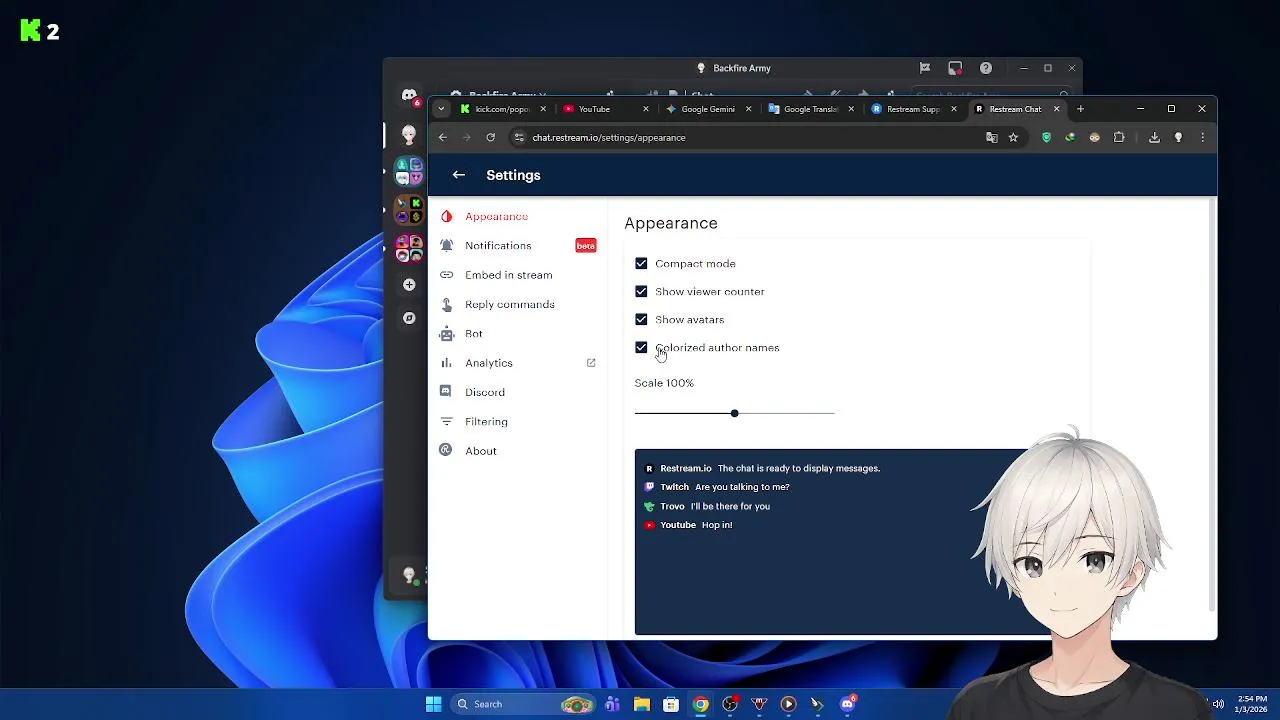Toggle the Show viewer counter checkbox
This screenshot has height=720, width=1280.
tap(641, 291)
